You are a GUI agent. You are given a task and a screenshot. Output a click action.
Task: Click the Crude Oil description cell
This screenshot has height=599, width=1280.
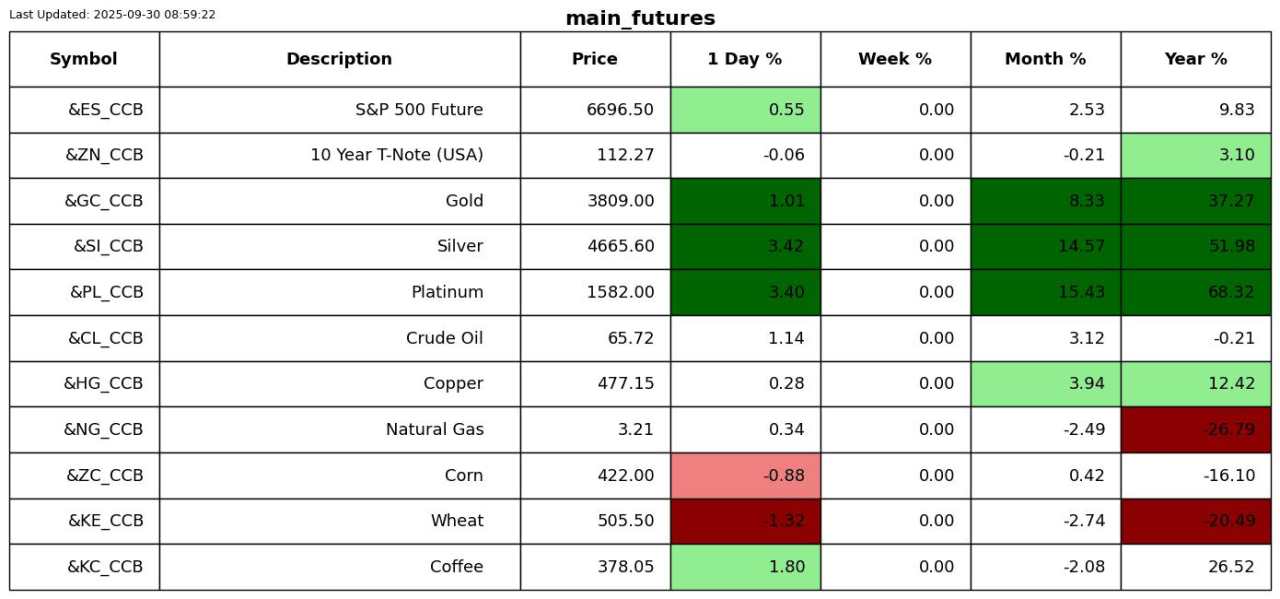444,338
